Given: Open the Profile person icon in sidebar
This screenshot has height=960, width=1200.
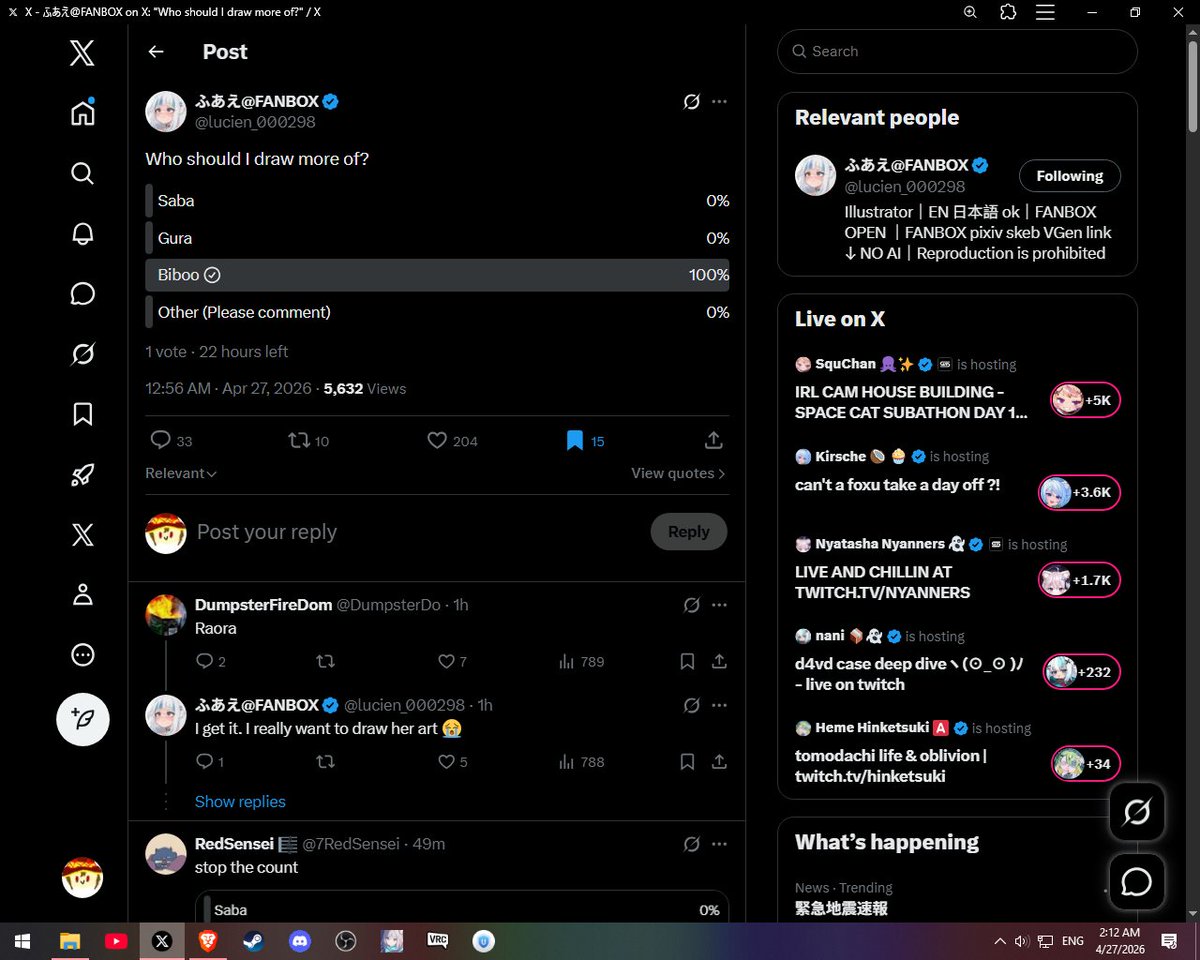Looking at the screenshot, I should point(82,595).
